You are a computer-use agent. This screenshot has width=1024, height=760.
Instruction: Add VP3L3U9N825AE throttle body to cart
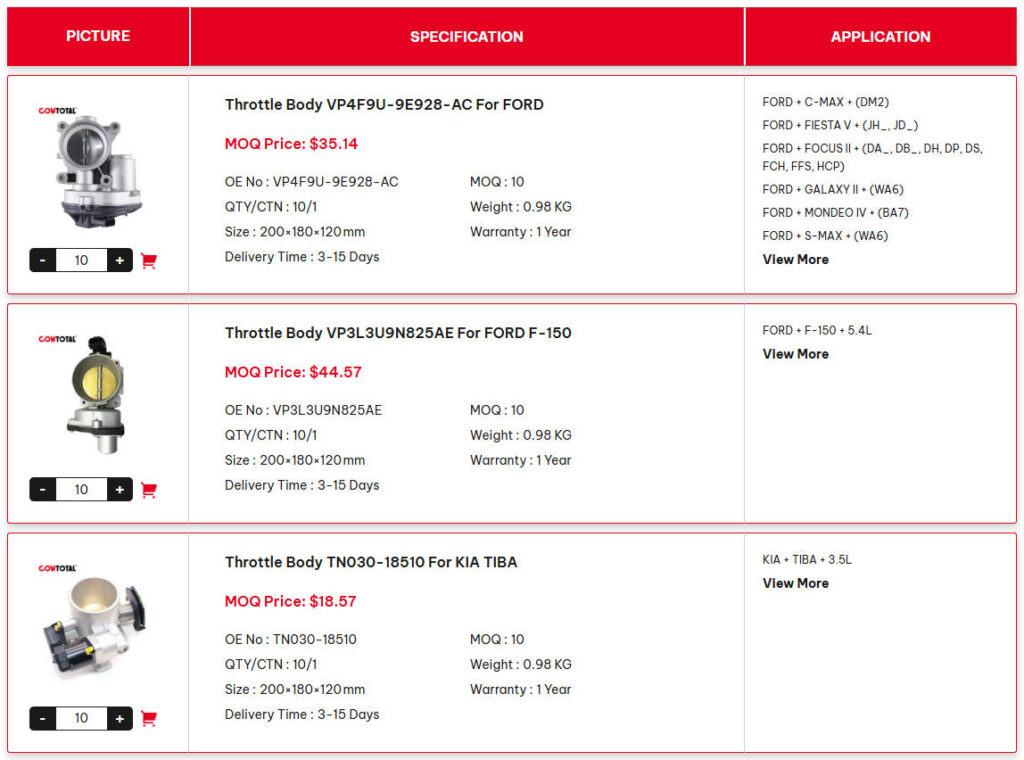click(148, 490)
